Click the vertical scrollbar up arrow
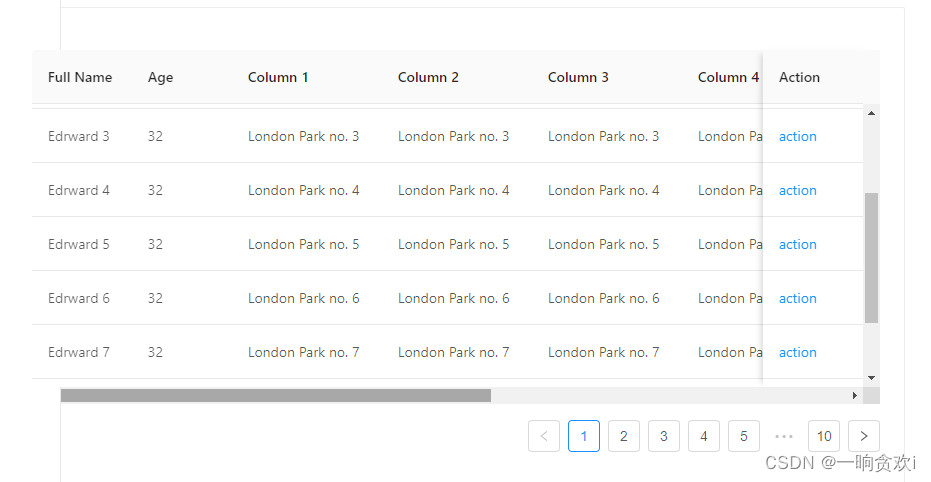931x482 pixels. point(871,113)
